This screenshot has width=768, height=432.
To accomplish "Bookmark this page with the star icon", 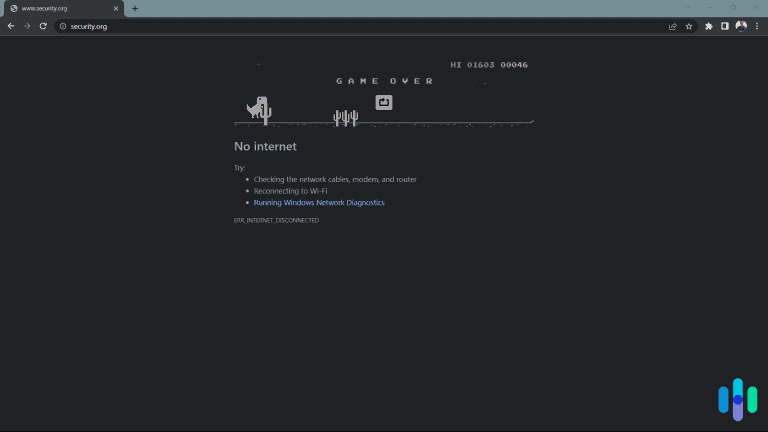I will [689, 26].
